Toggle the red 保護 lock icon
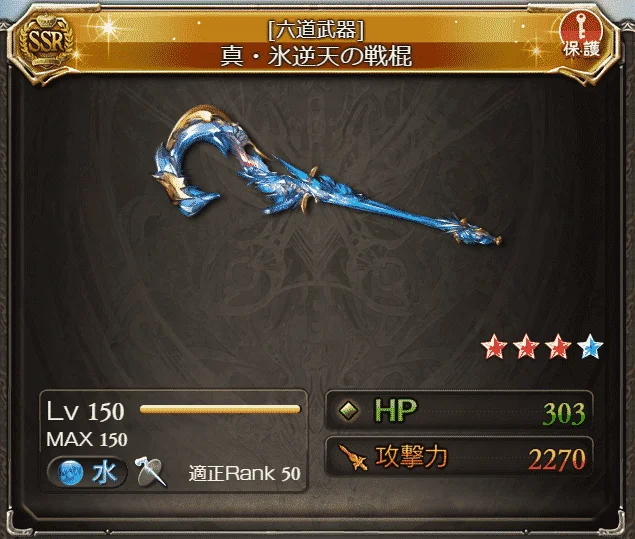635x539 pixels. point(581,35)
